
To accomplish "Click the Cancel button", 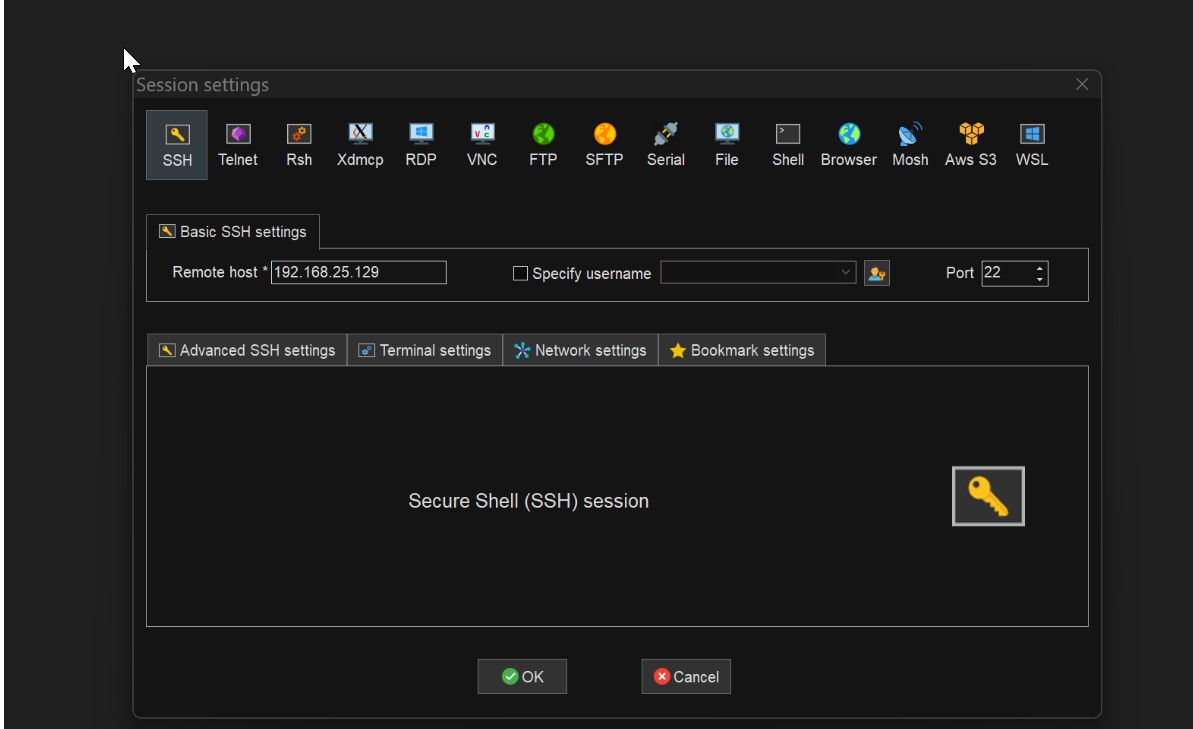I will (x=686, y=676).
